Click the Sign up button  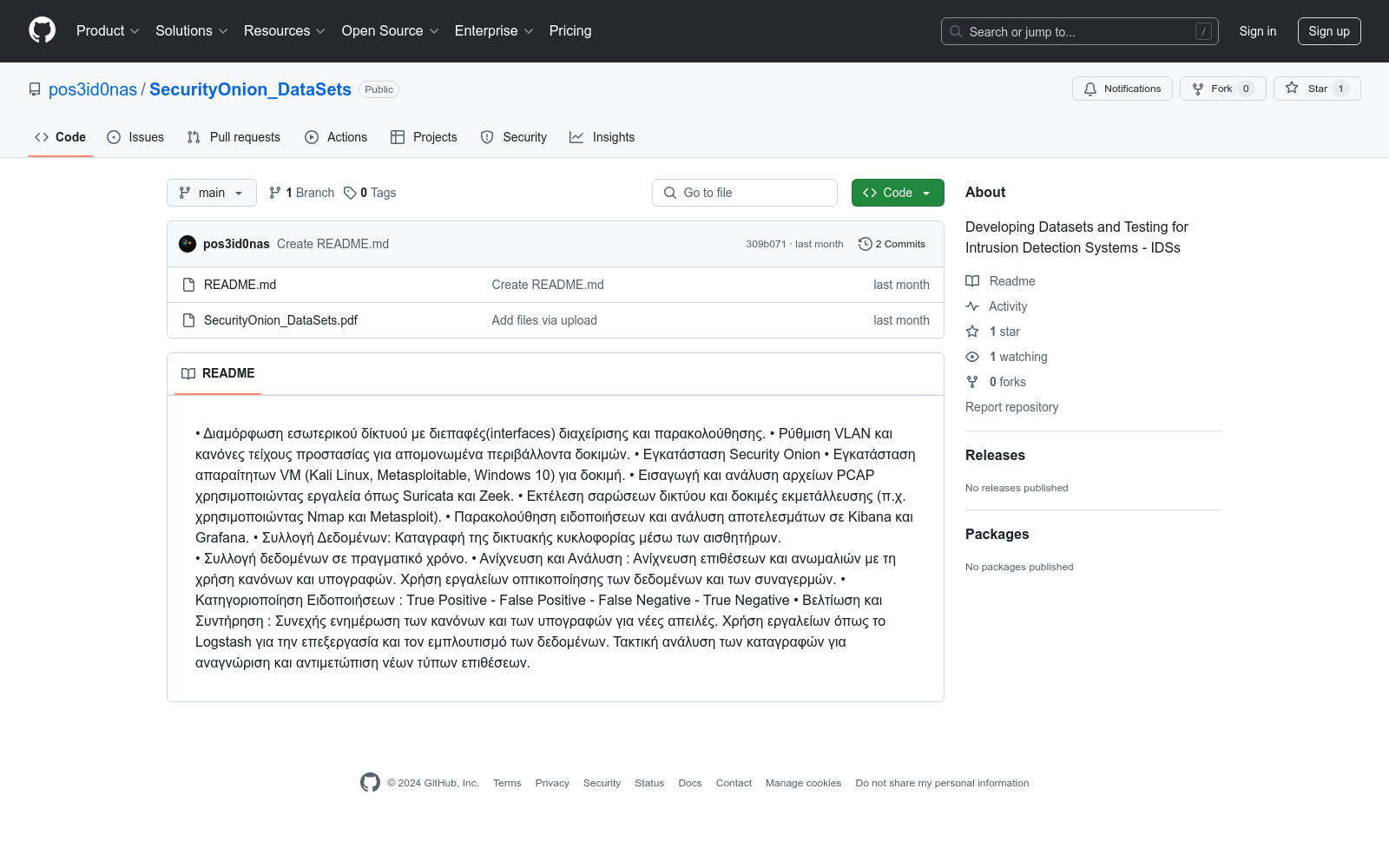(x=1329, y=31)
